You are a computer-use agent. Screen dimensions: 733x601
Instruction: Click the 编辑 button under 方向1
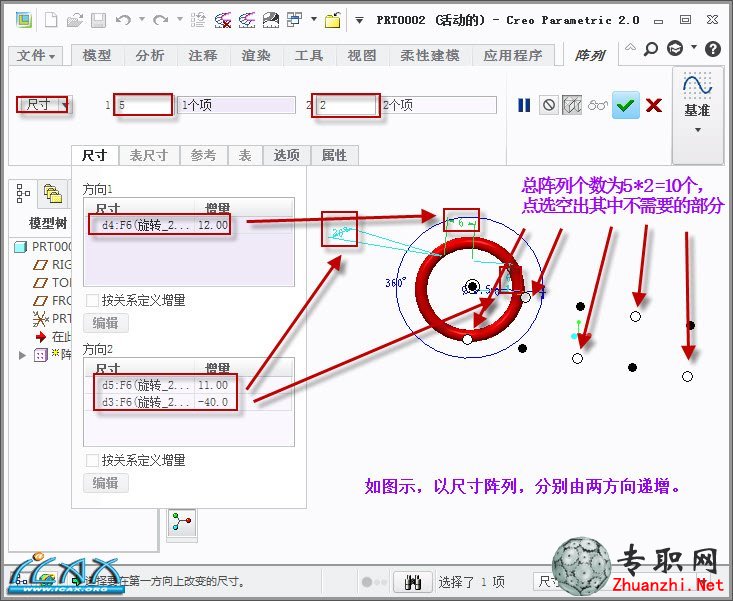coord(106,323)
